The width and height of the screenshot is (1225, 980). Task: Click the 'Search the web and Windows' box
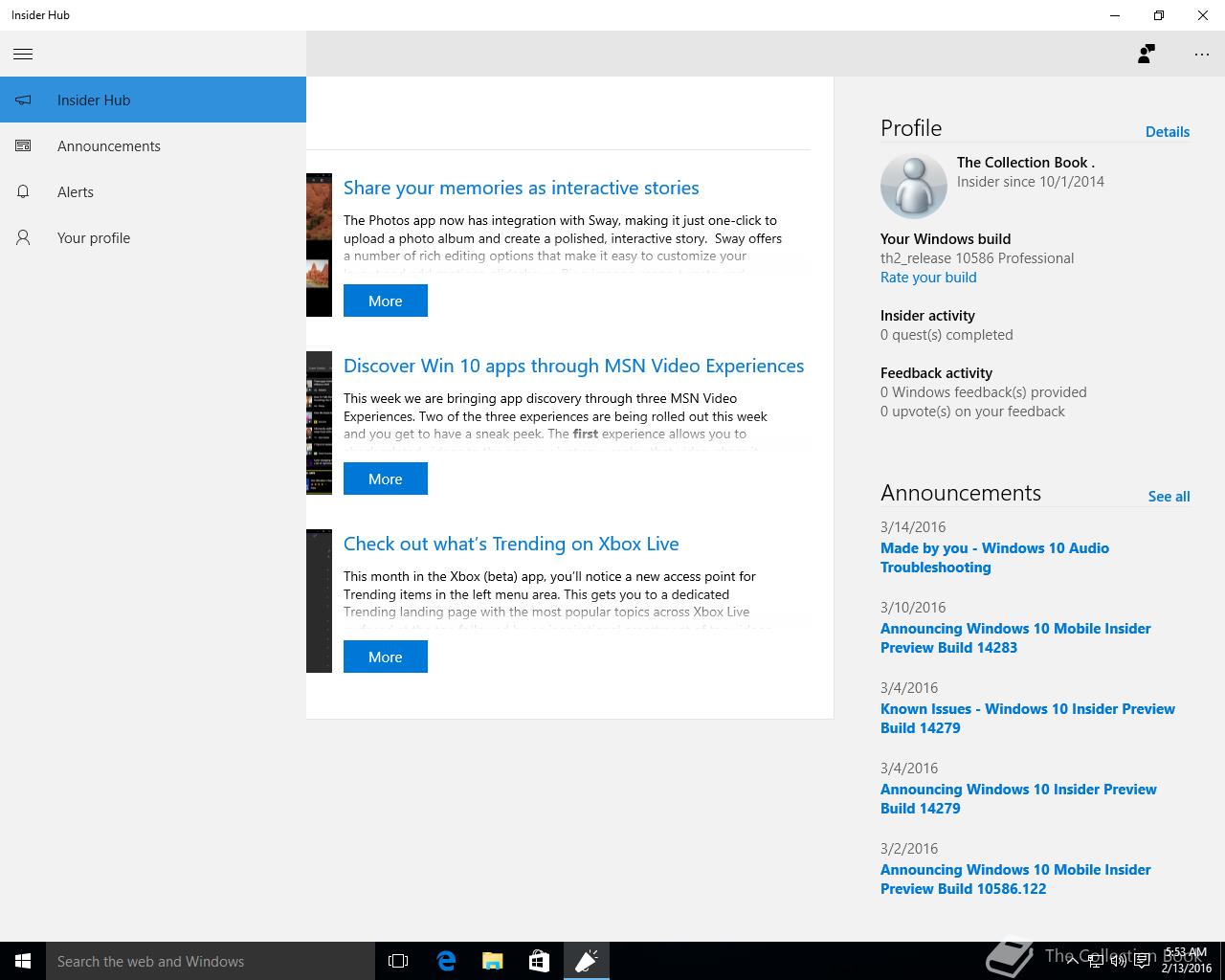click(x=211, y=961)
